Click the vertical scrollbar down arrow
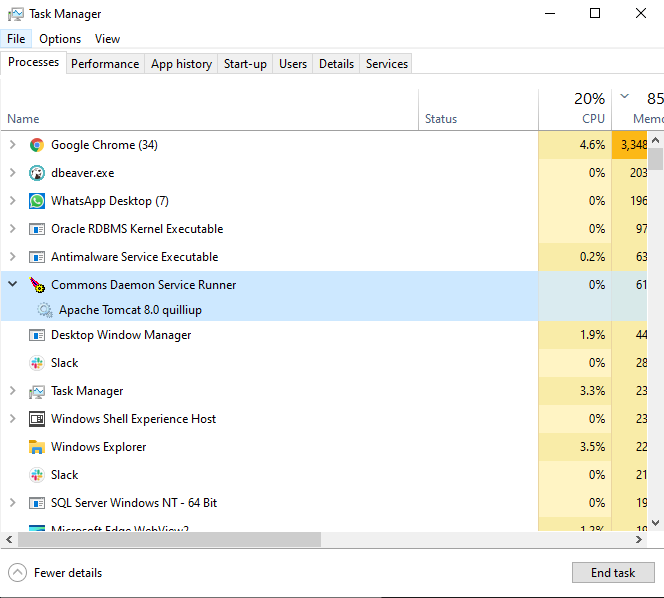The width and height of the screenshot is (664, 598). tap(656, 523)
